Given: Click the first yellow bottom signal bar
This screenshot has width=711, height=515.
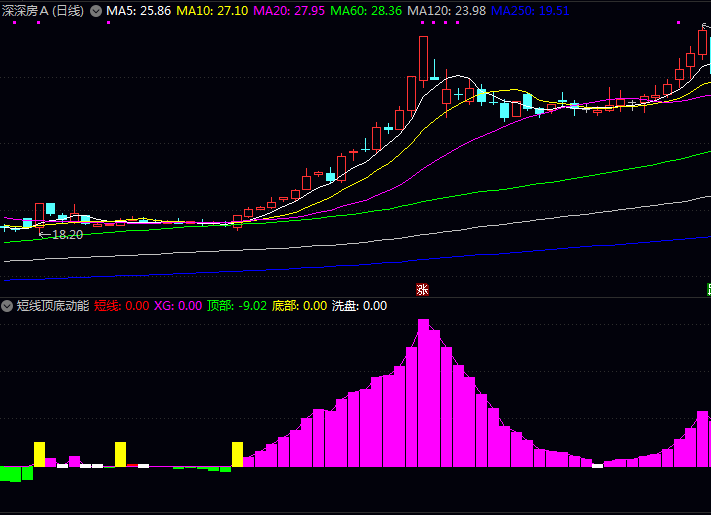Looking at the screenshot, I should pos(39,454).
